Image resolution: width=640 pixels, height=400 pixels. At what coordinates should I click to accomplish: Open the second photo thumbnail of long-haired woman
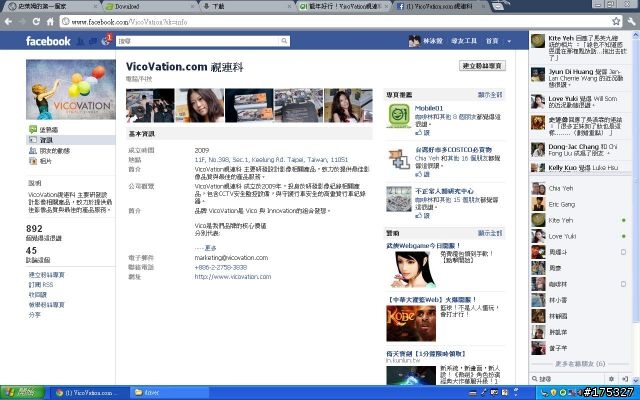pyautogui.click(x=200, y=105)
